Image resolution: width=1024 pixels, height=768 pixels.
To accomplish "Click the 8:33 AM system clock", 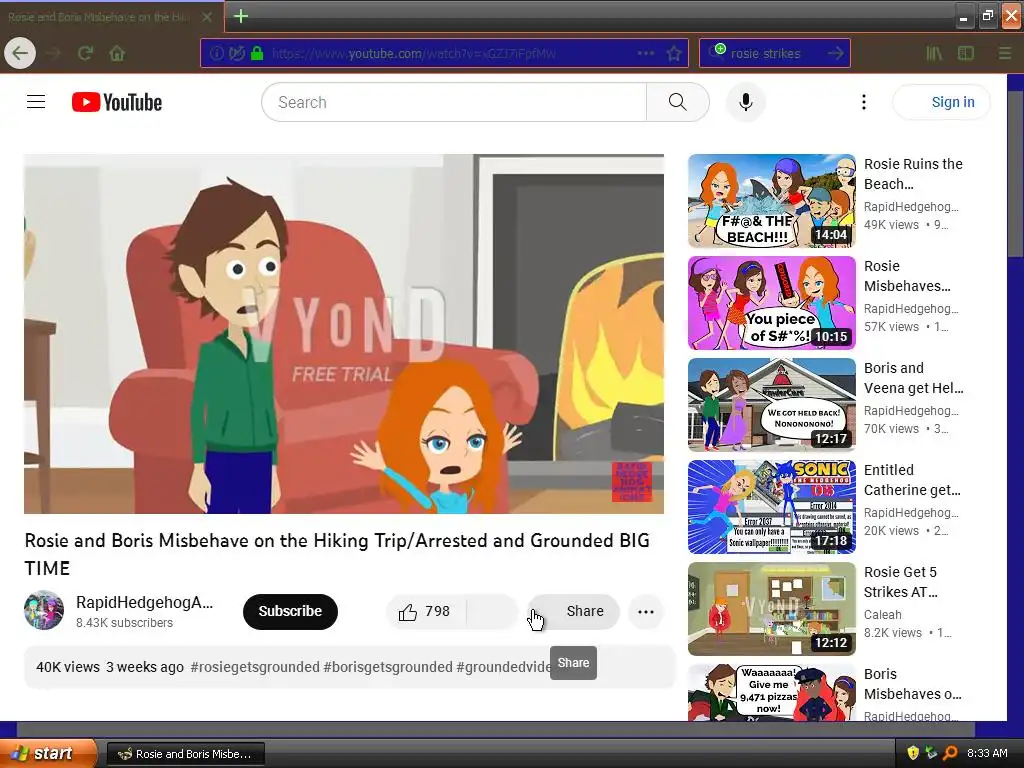I will pos(987,753).
